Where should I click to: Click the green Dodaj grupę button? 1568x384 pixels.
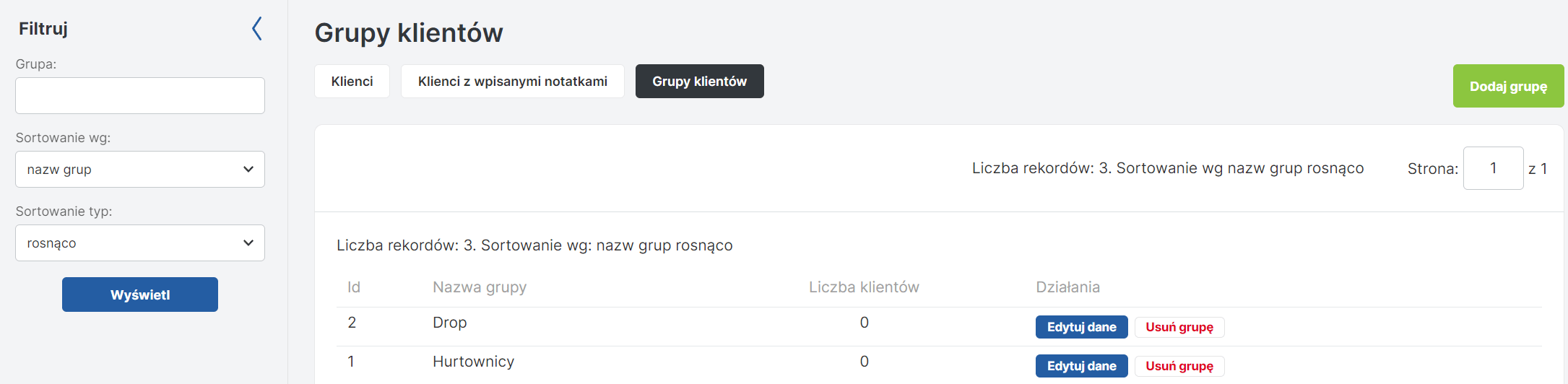pos(1508,87)
